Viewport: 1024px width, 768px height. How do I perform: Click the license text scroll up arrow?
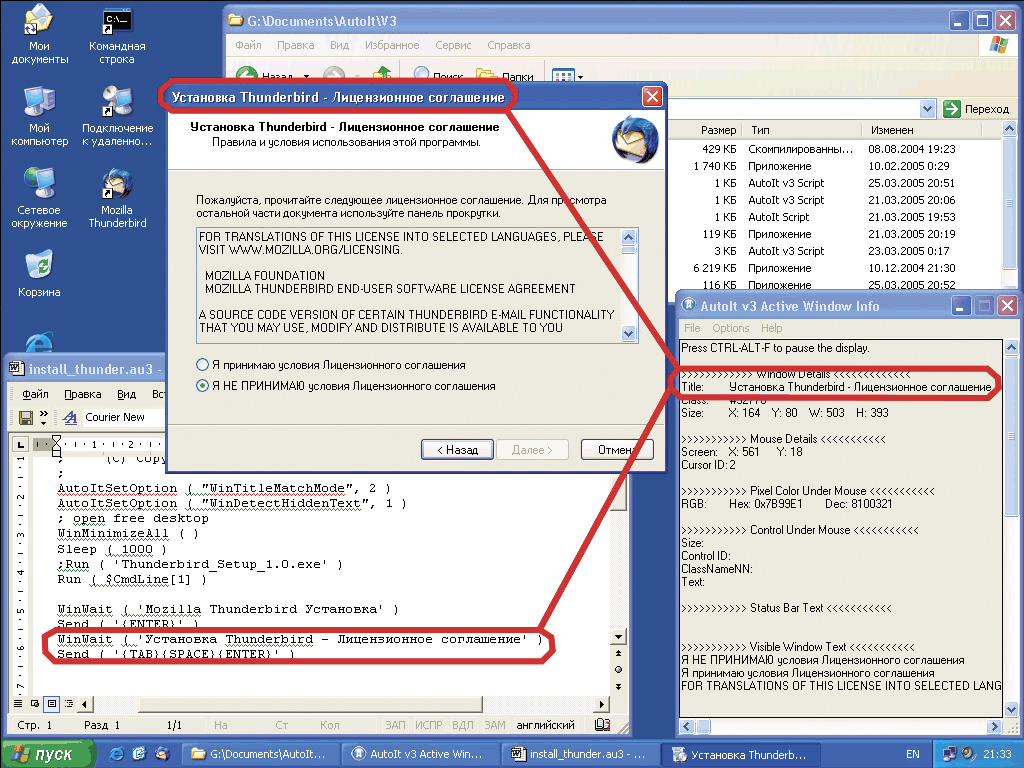coord(628,237)
